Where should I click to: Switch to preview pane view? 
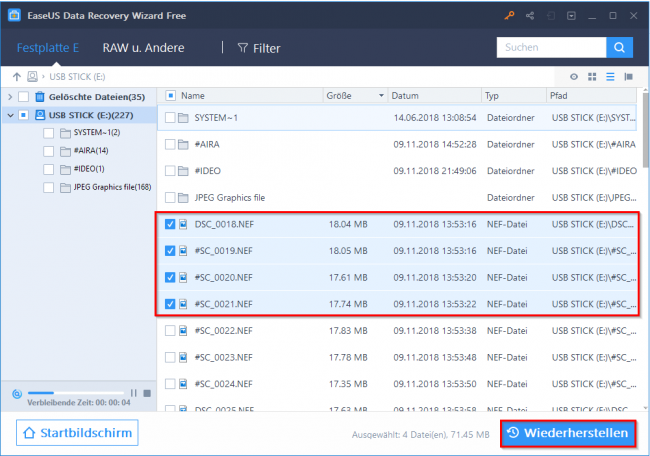[x=628, y=77]
